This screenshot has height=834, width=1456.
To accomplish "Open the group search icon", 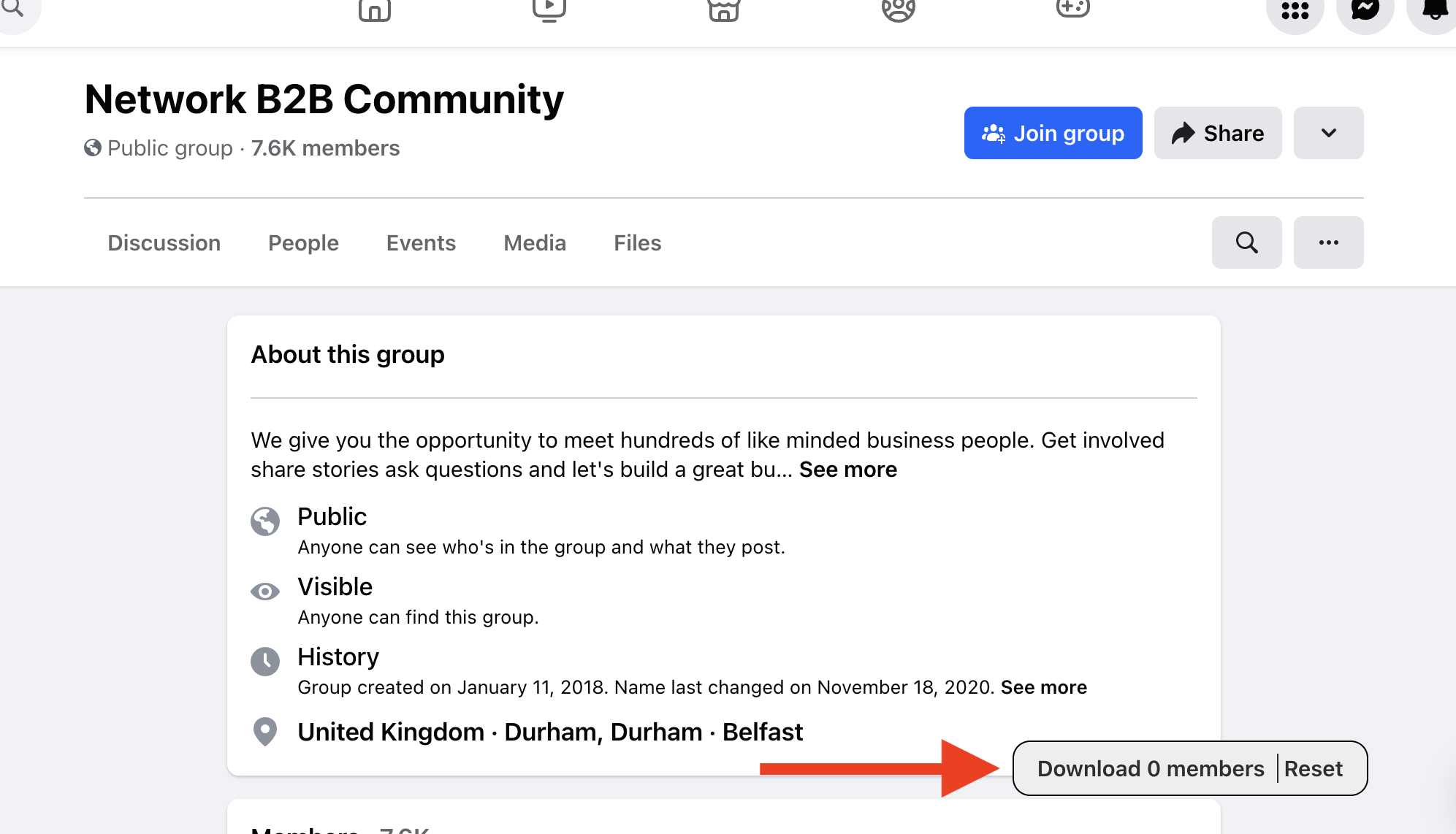I will point(1247,242).
